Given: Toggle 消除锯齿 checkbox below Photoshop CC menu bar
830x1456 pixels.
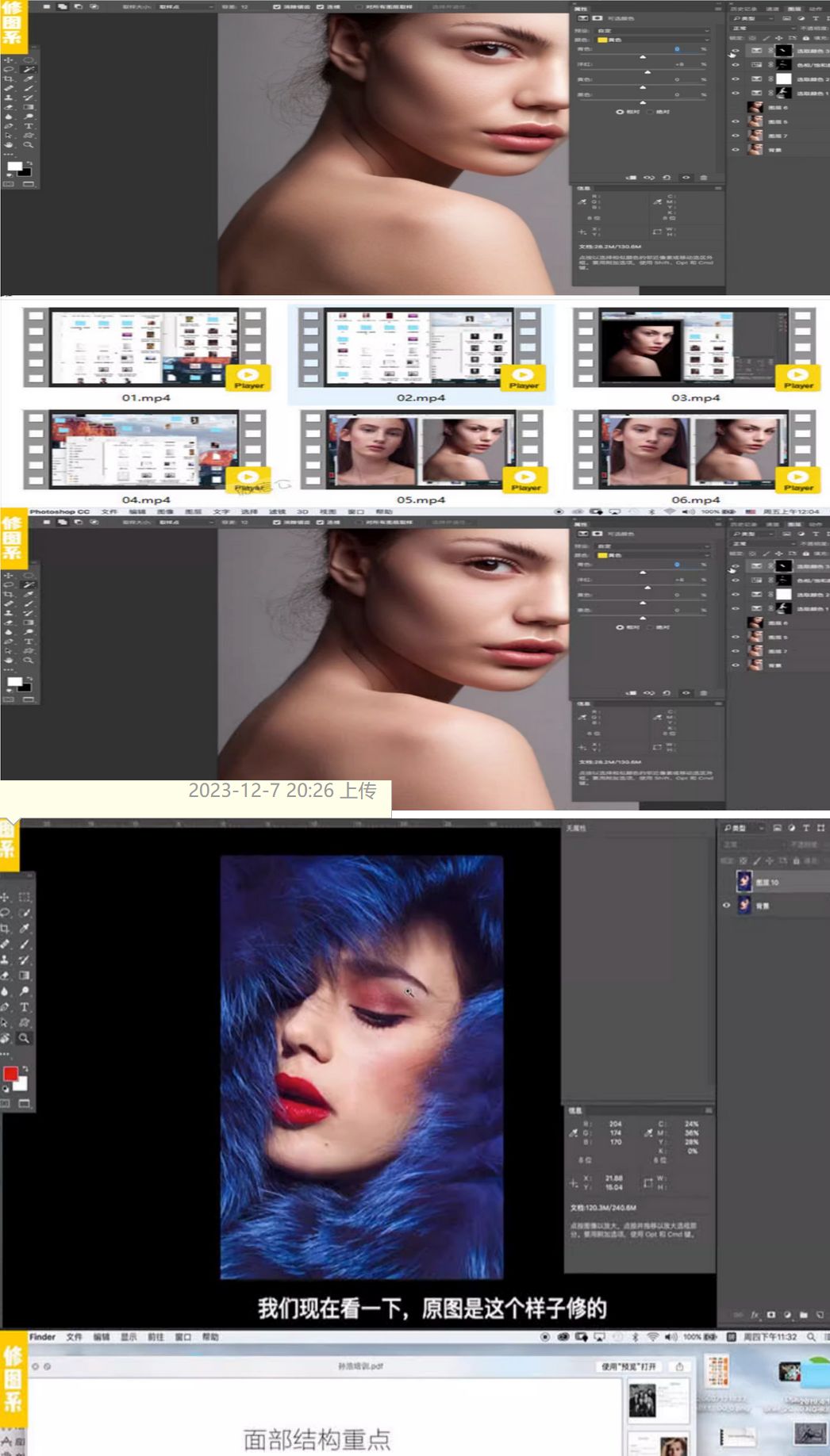Looking at the screenshot, I should point(276,523).
